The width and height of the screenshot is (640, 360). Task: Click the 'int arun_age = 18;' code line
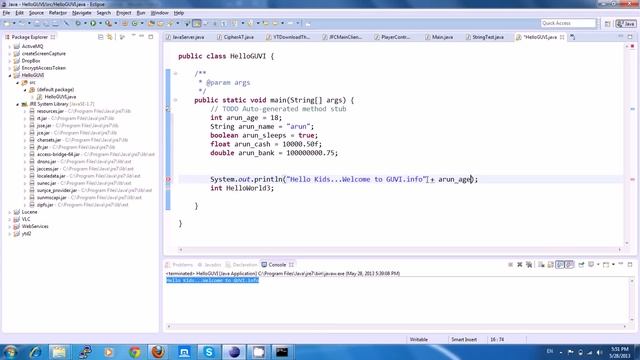(246, 118)
